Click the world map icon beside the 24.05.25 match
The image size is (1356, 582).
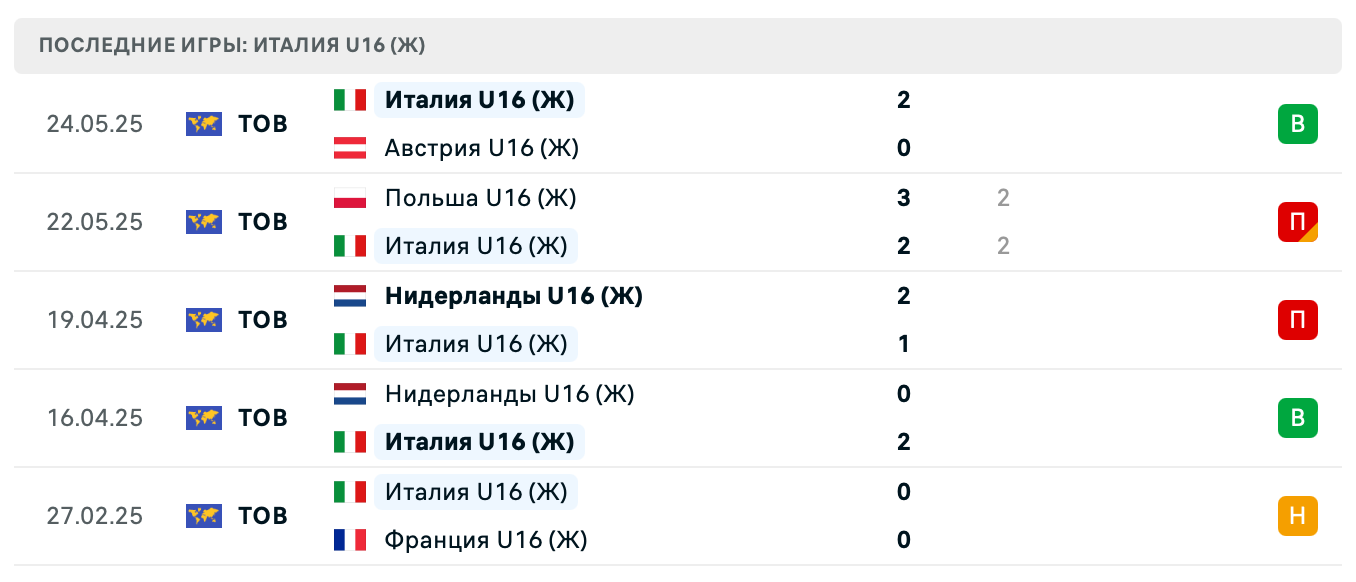click(203, 124)
